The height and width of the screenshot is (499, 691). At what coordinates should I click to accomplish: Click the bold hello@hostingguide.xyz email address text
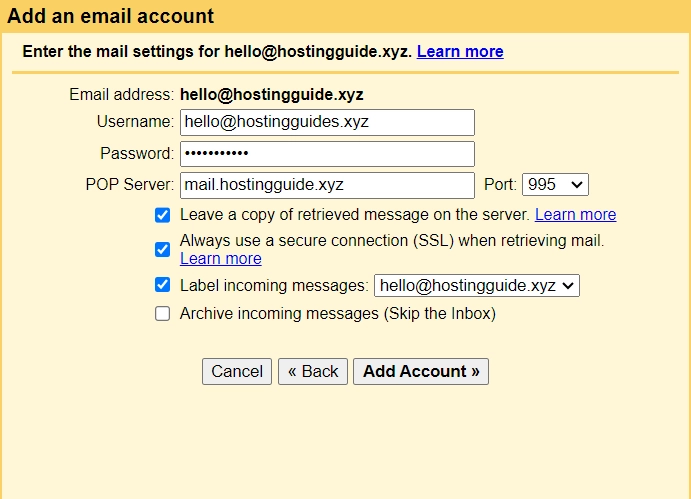pos(272,95)
